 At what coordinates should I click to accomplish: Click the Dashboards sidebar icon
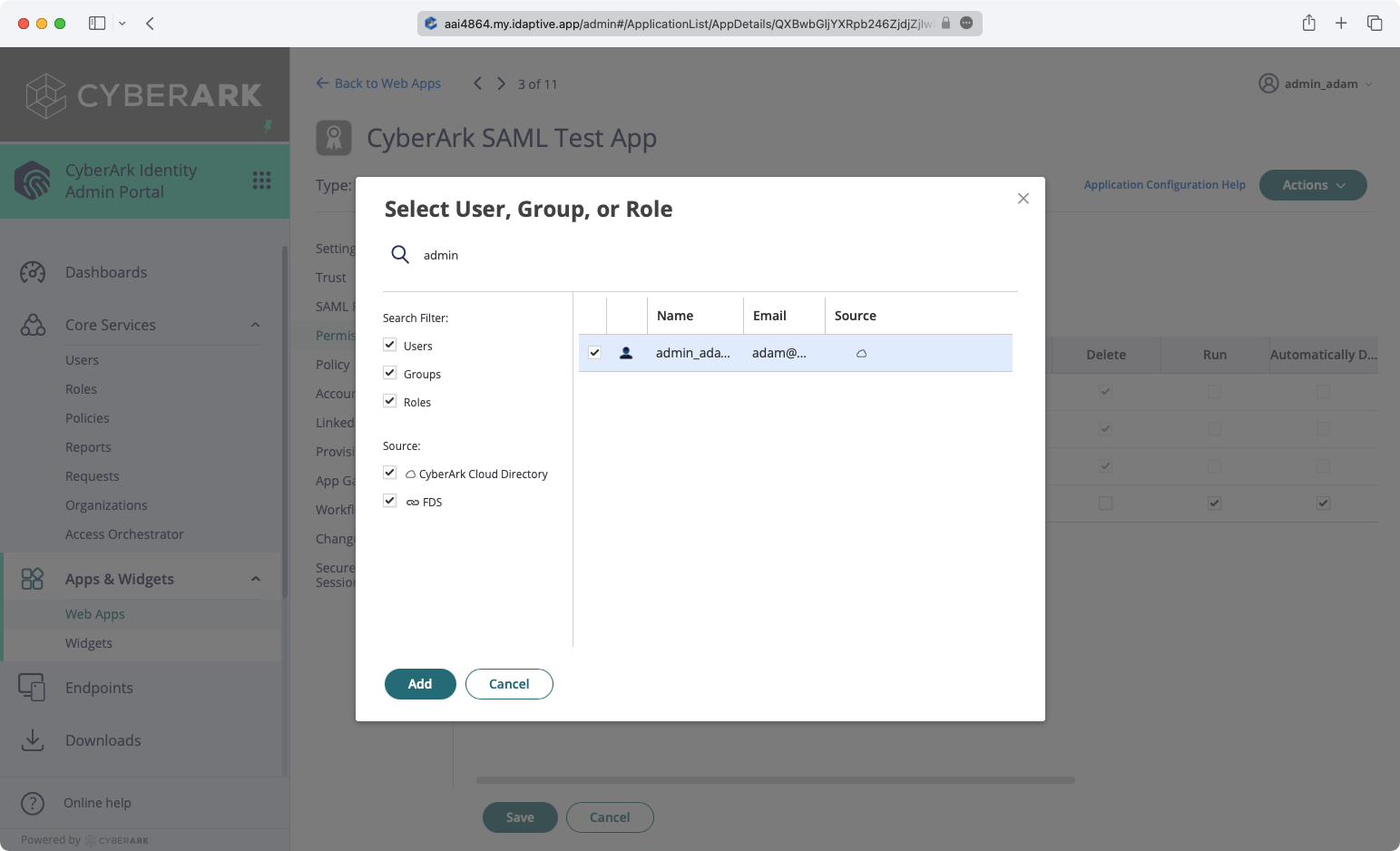[x=33, y=271]
